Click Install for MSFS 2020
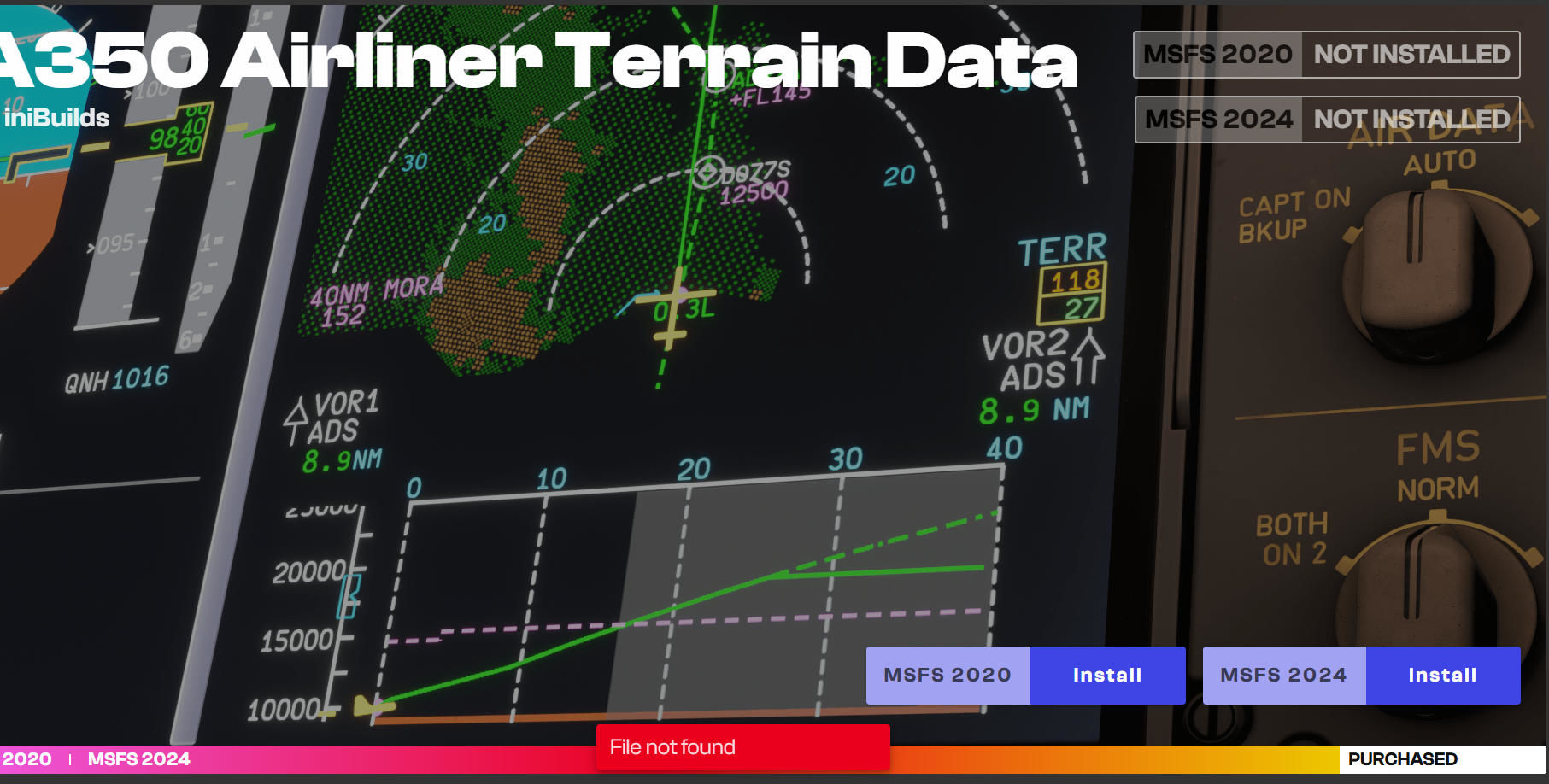 (1106, 675)
